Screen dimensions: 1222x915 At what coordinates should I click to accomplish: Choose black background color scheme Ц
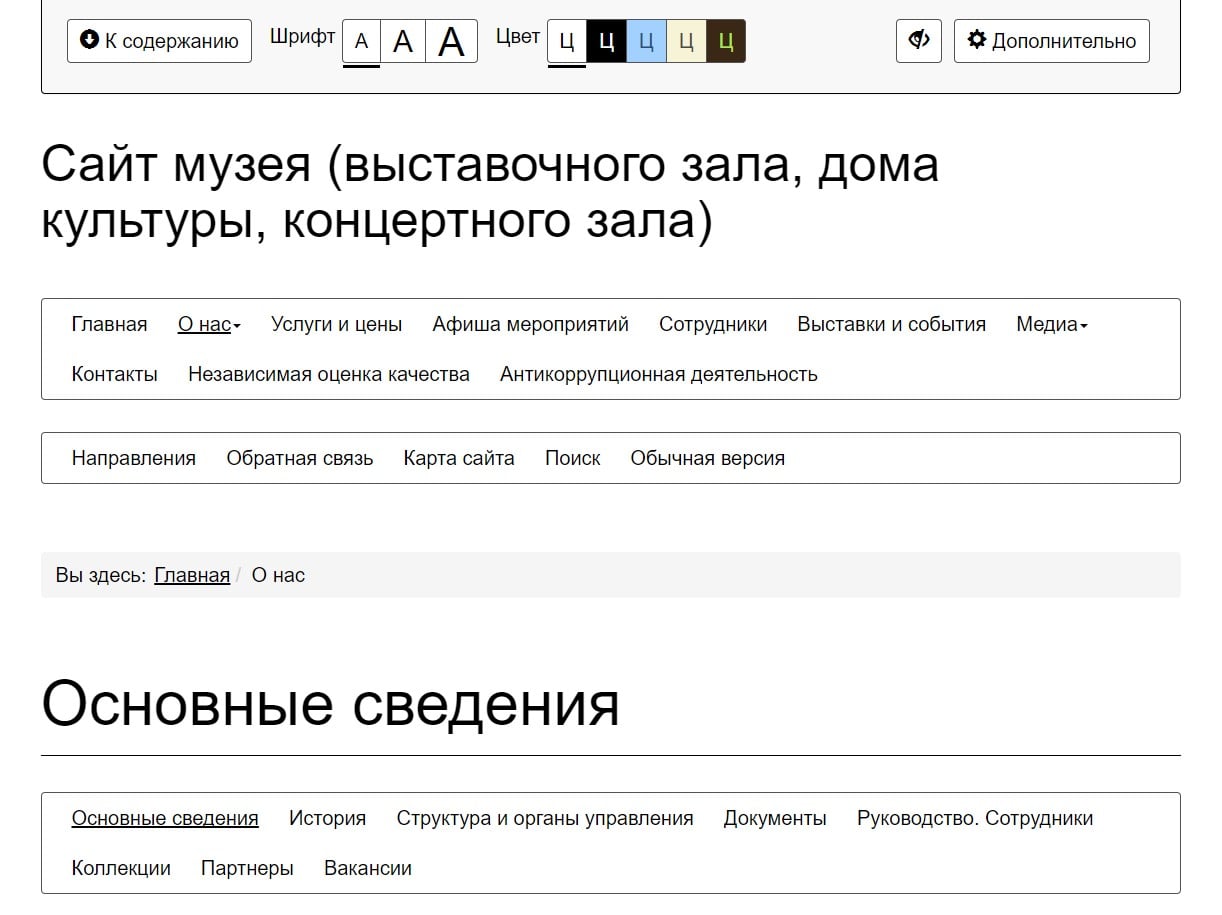(x=606, y=41)
